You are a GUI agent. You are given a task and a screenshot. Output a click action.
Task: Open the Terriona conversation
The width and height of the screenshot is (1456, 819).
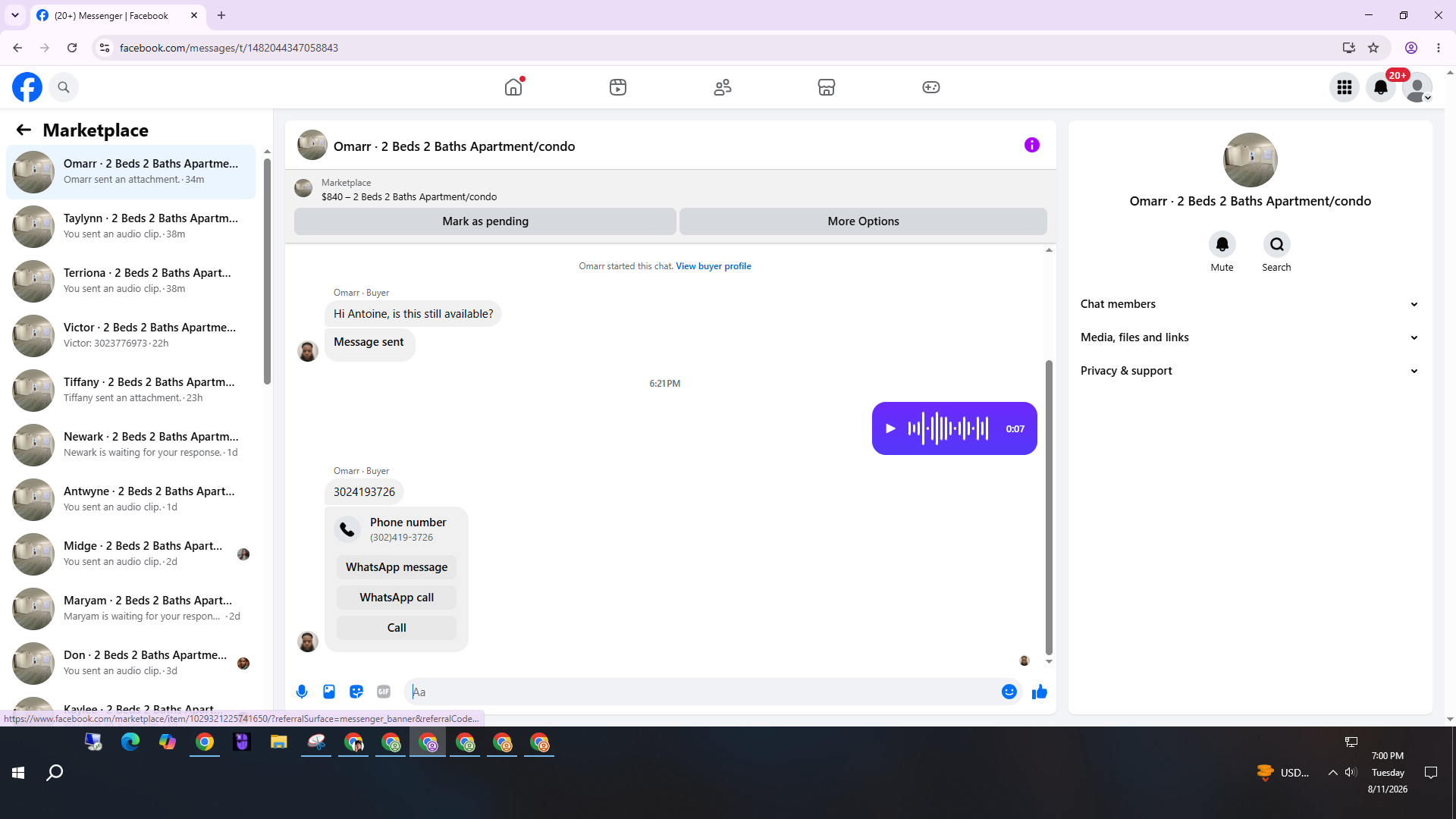coord(131,281)
